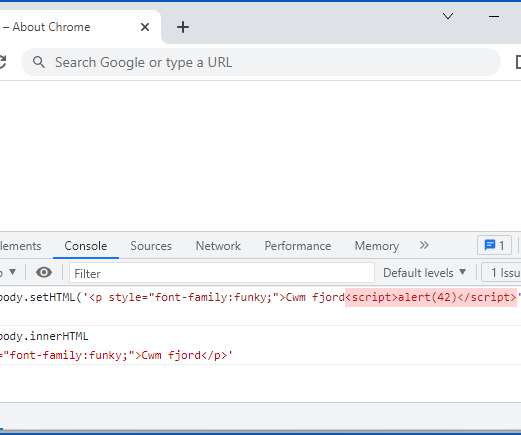Open the tab search chevron

(448, 16)
